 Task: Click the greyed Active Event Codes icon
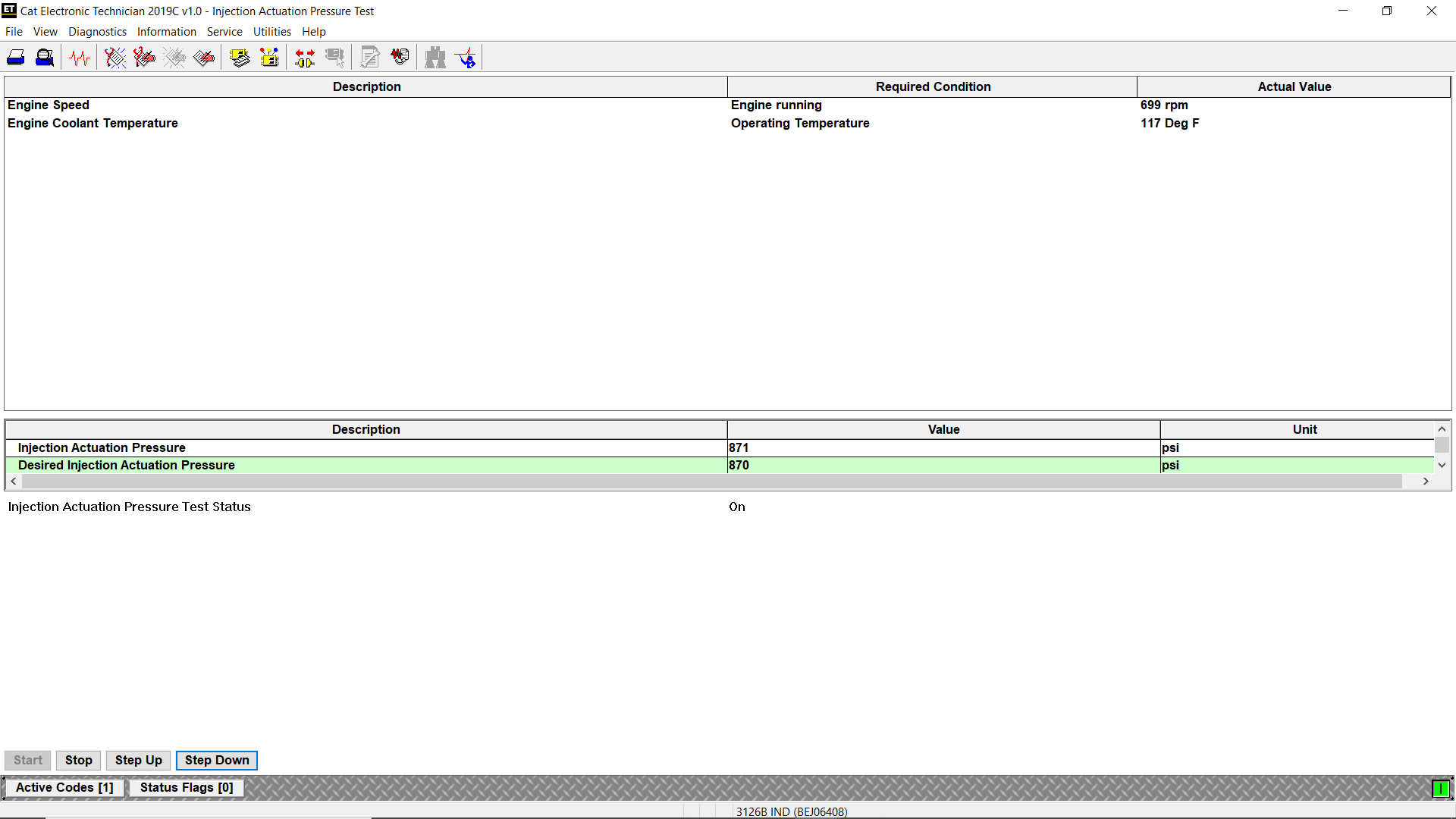point(174,58)
